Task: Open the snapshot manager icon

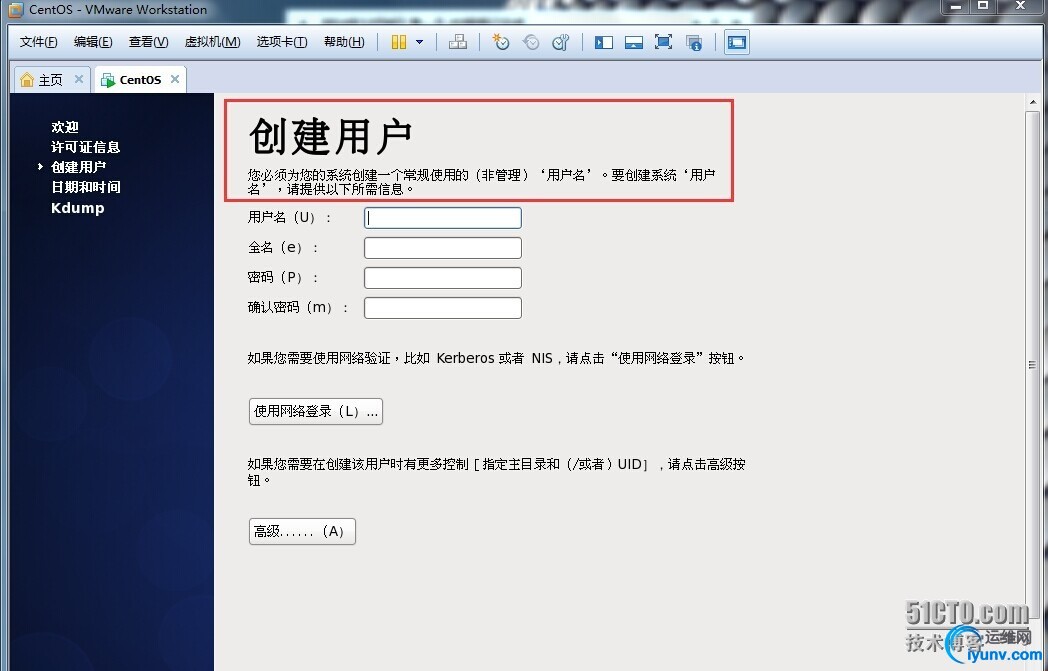Action: (x=561, y=42)
